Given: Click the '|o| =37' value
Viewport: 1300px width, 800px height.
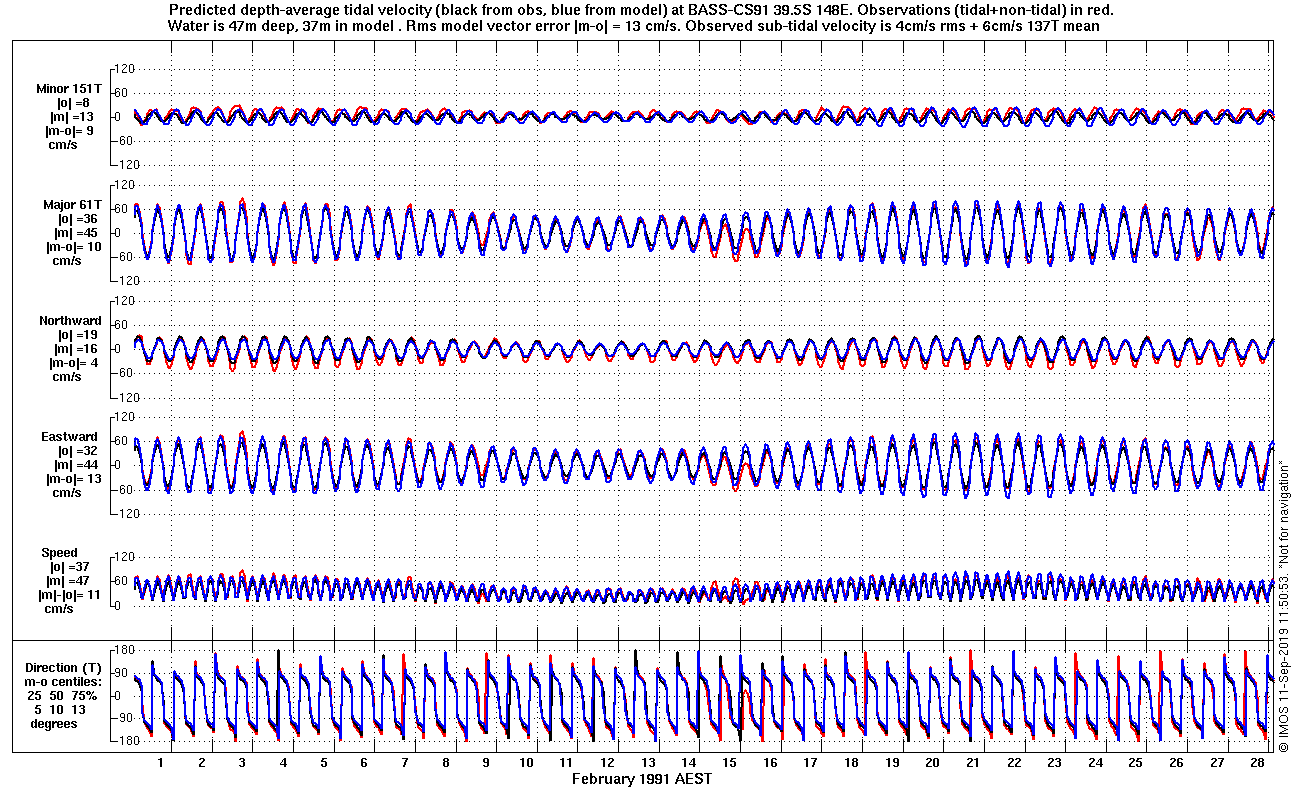Looking at the screenshot, I should [x=70, y=567].
